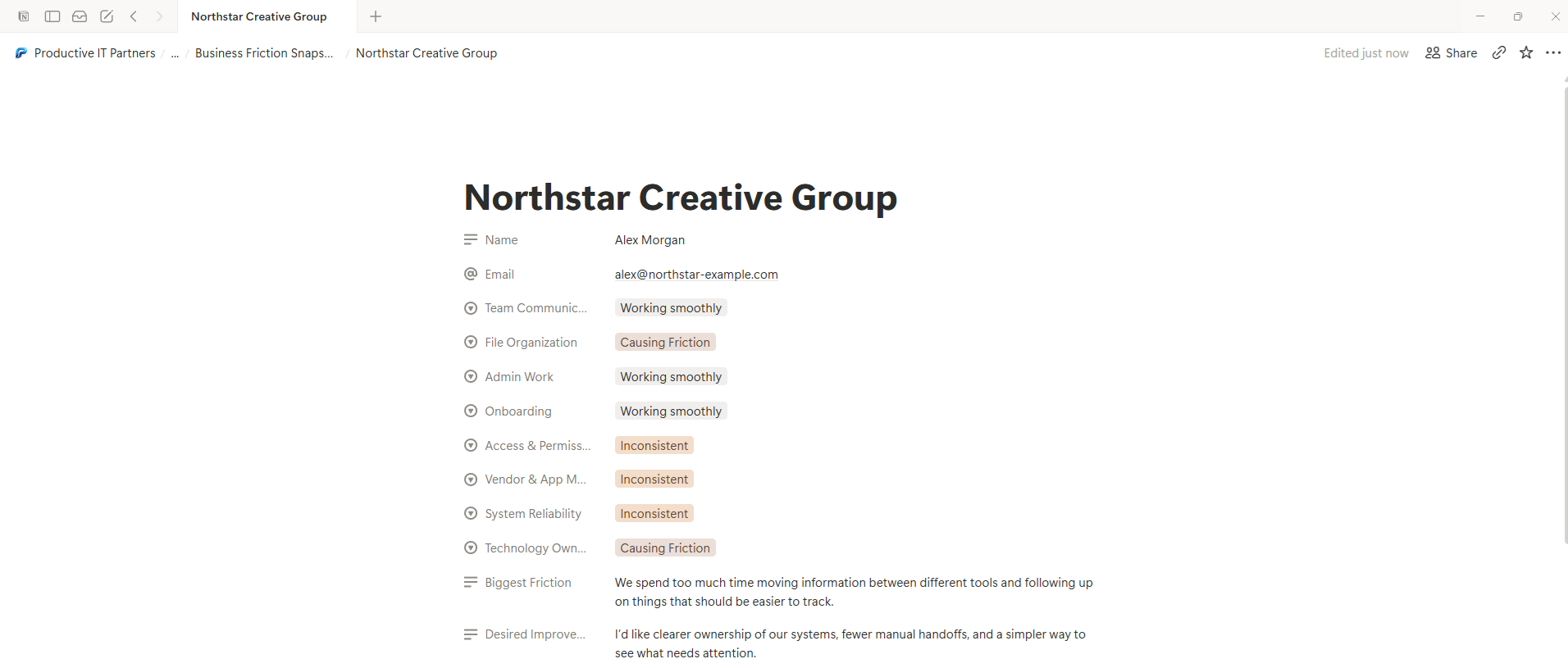Click the Share button
This screenshot has height=668, width=1568.
point(1452,52)
